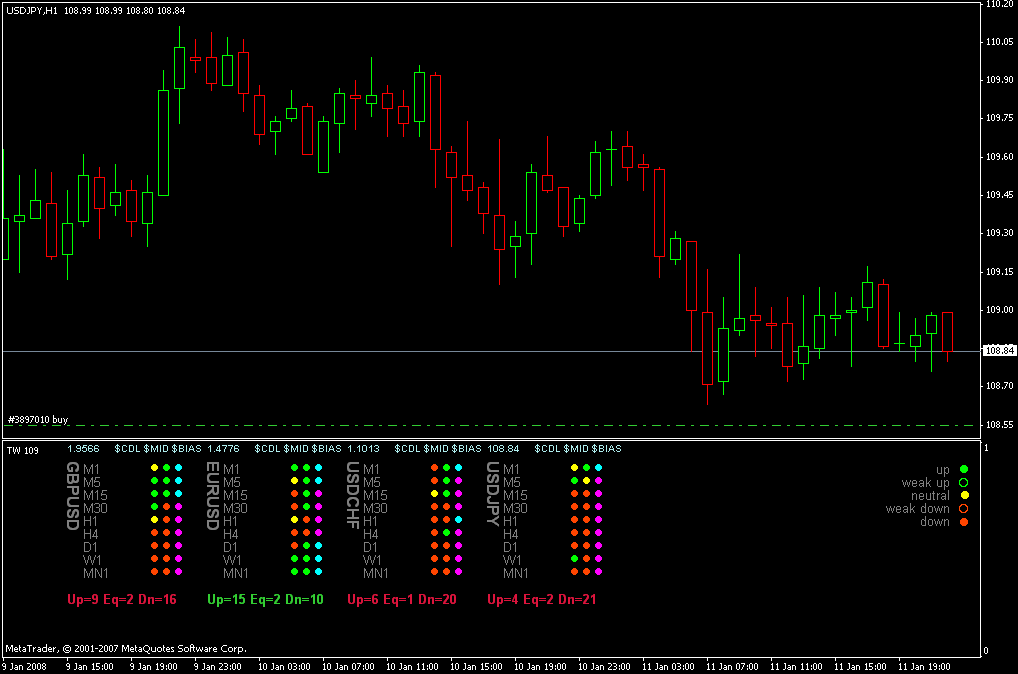Click the 'USDJPY,H1' chart title text
The image size is (1018, 674).
click(x=31, y=9)
